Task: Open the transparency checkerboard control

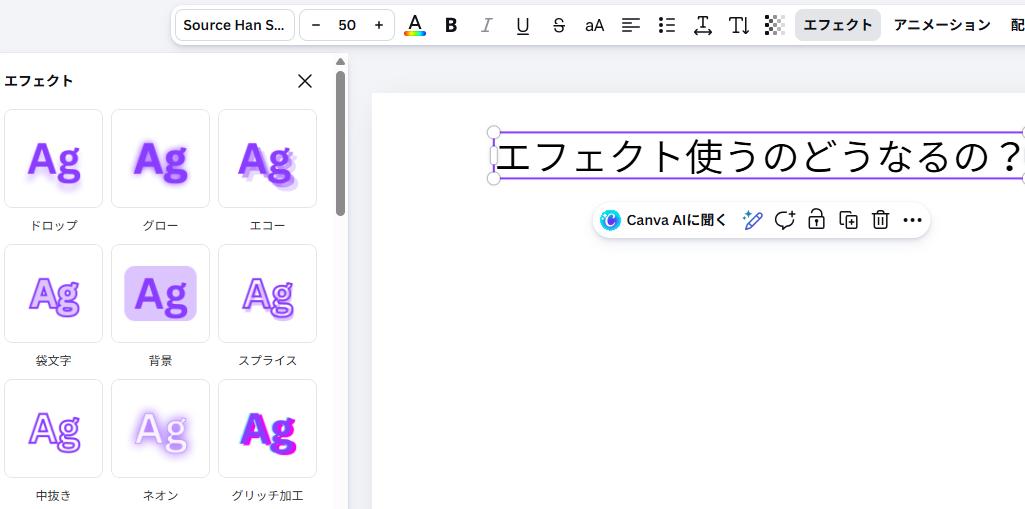Action: tap(775, 25)
